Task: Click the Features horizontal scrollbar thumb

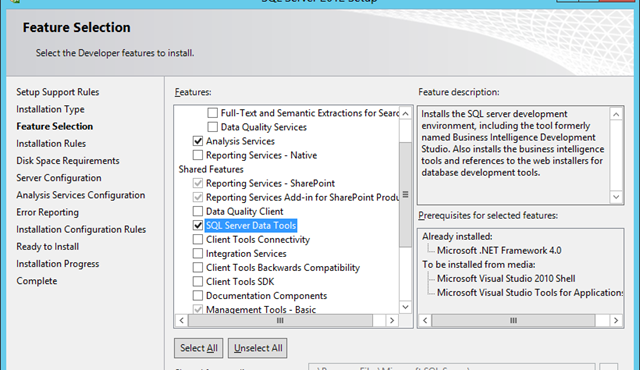Action: click(280, 320)
